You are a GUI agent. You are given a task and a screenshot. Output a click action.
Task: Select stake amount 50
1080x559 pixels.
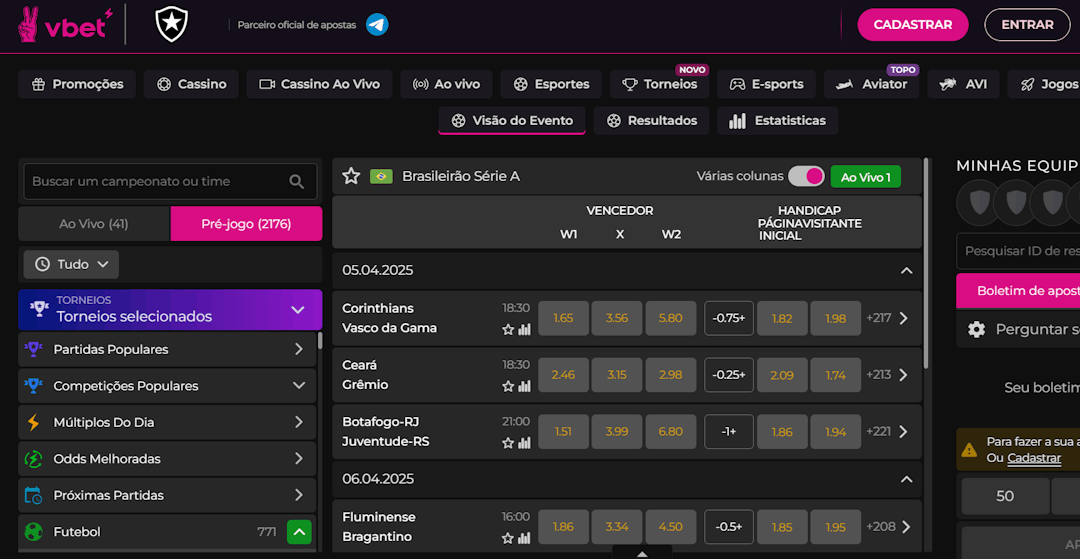pos(1005,496)
